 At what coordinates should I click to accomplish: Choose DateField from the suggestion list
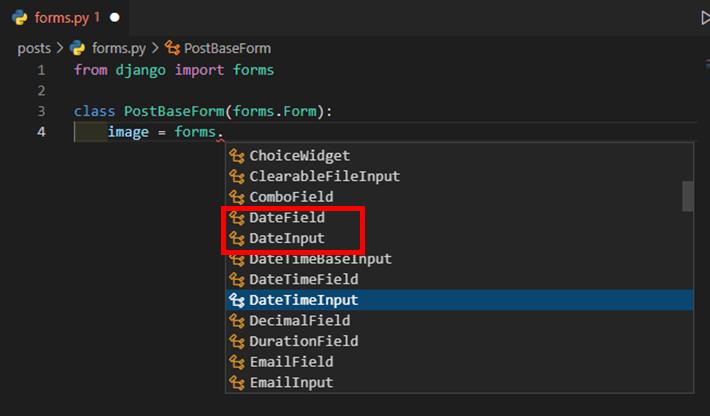point(460,218)
